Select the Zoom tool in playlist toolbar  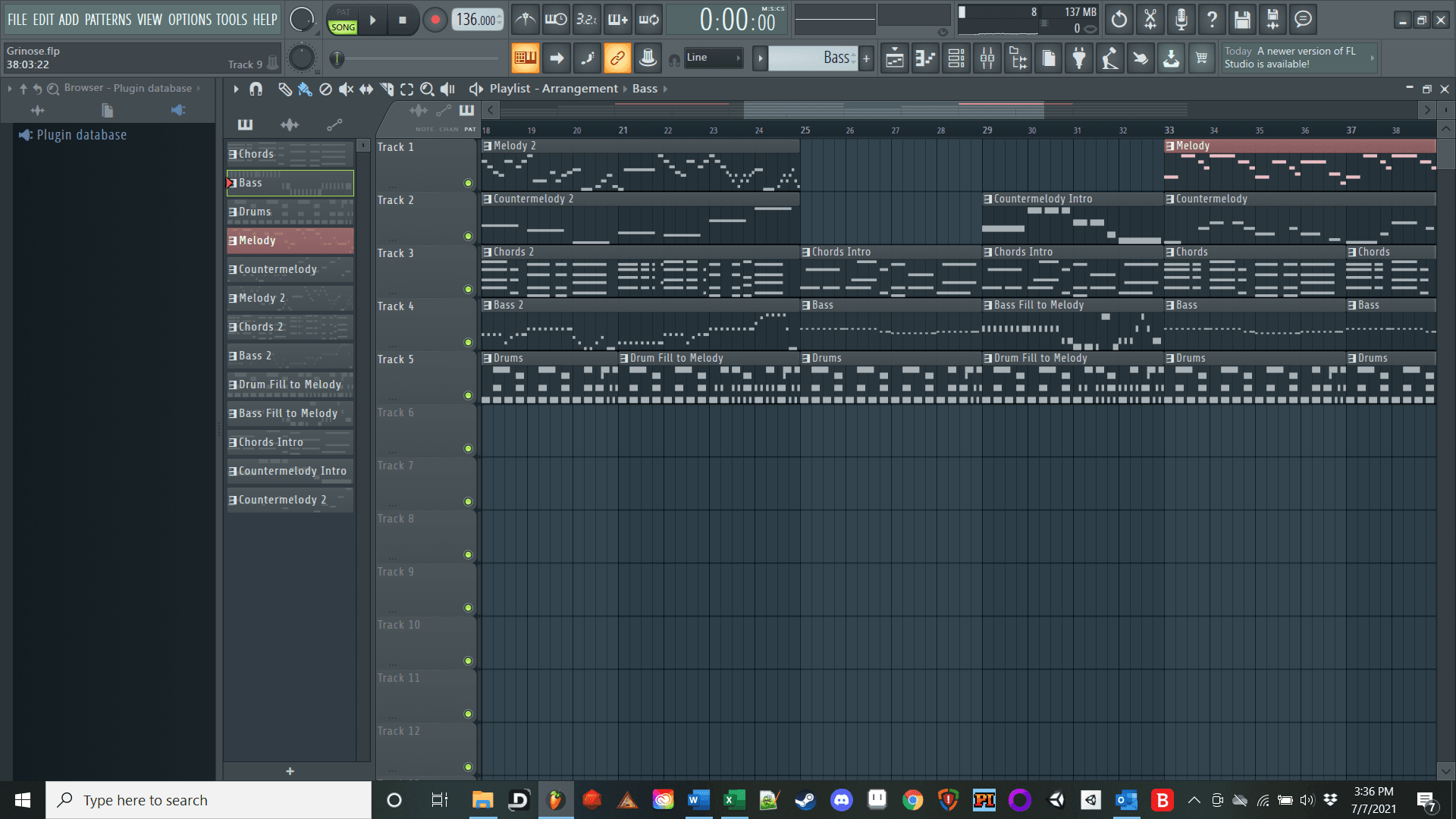pyautogui.click(x=427, y=89)
